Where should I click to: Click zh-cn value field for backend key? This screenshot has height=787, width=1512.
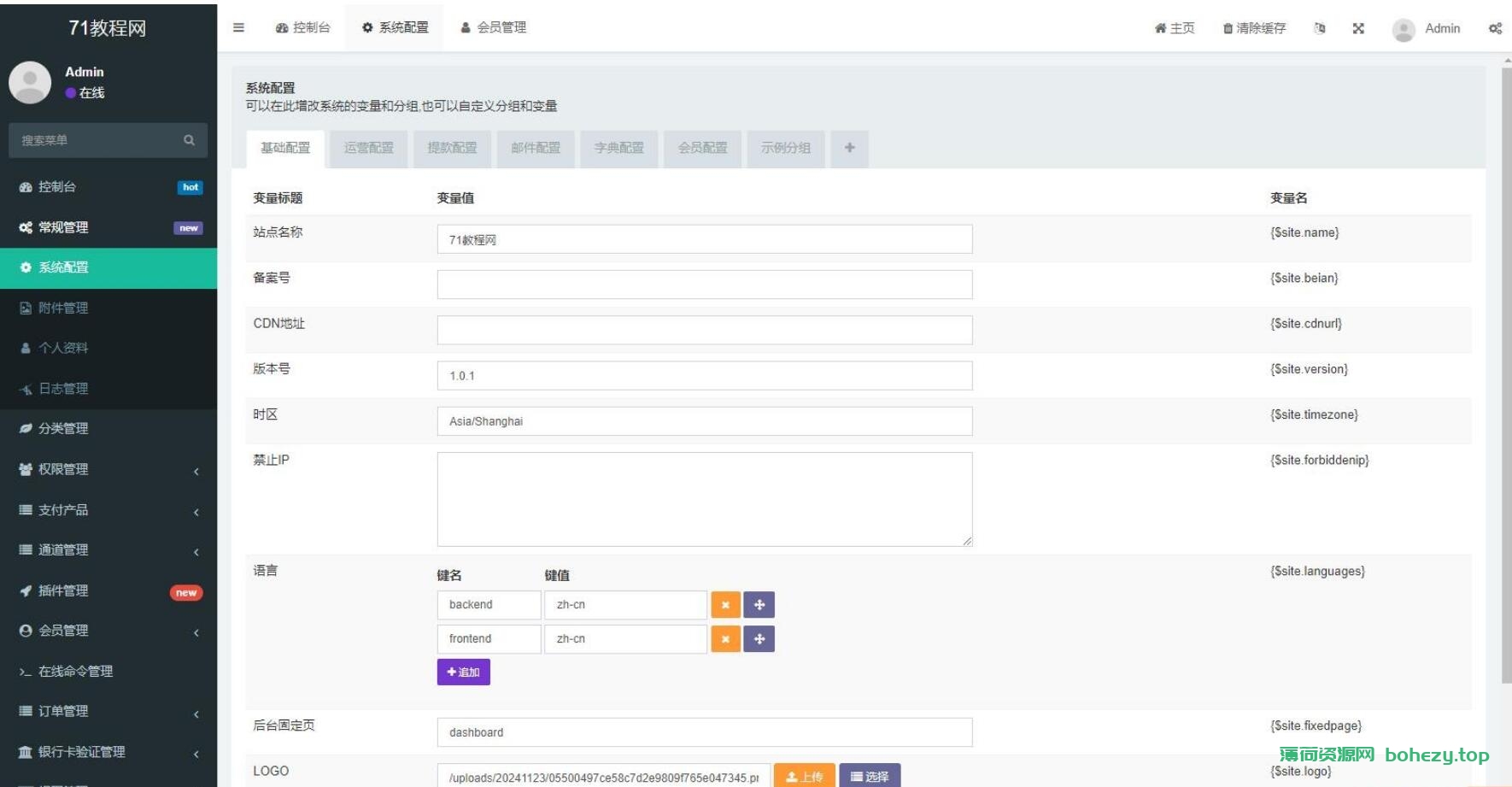click(626, 605)
